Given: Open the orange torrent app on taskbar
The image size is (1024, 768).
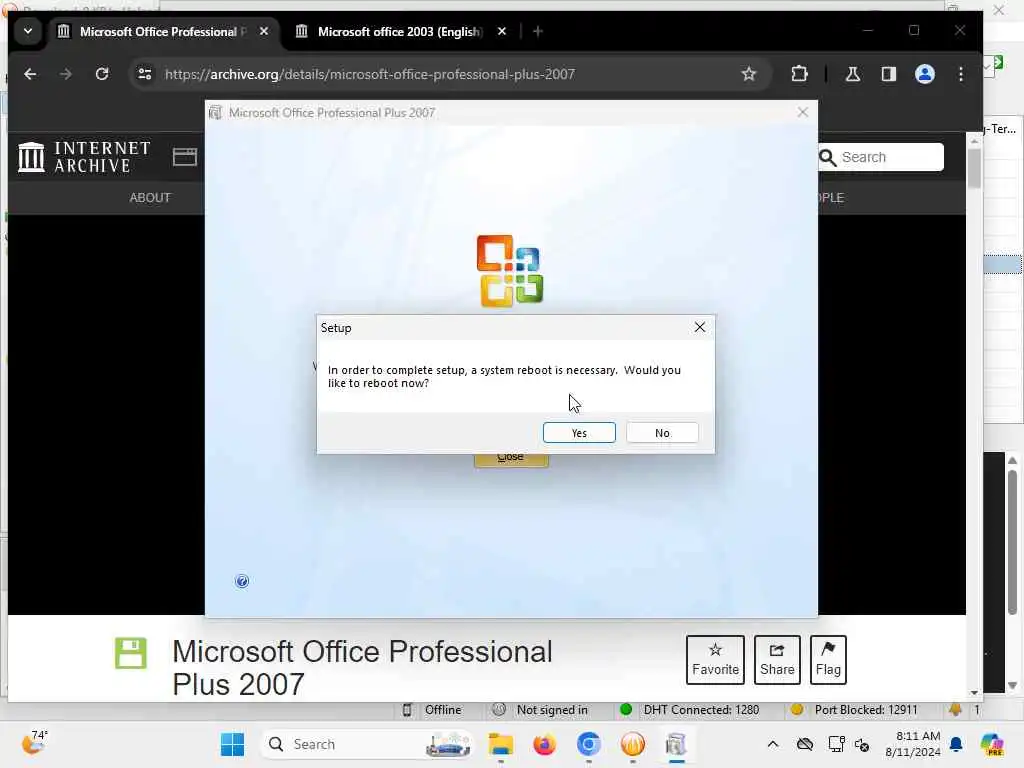Looking at the screenshot, I should click(632, 744).
